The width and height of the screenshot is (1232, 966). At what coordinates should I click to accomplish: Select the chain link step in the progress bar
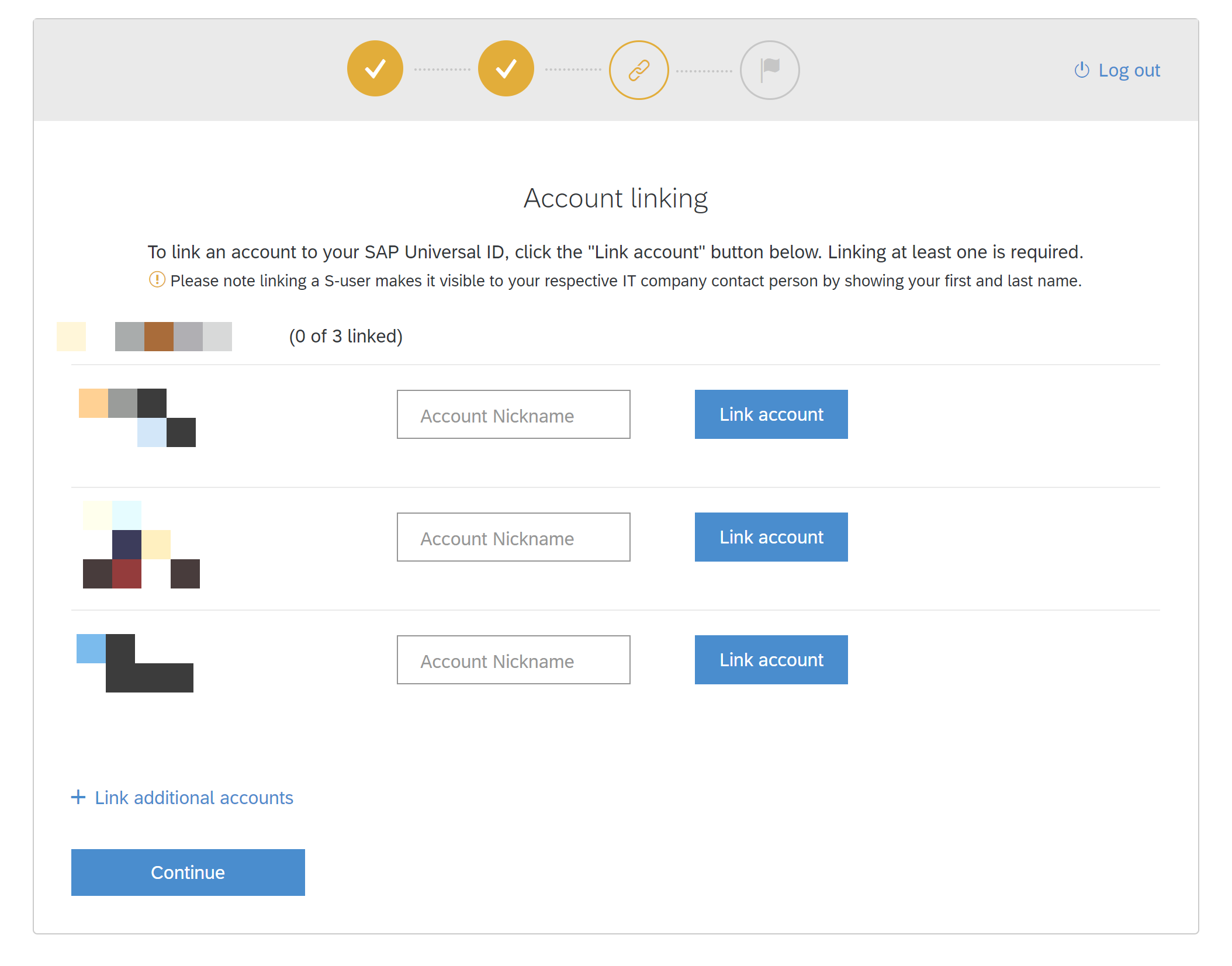pos(639,69)
